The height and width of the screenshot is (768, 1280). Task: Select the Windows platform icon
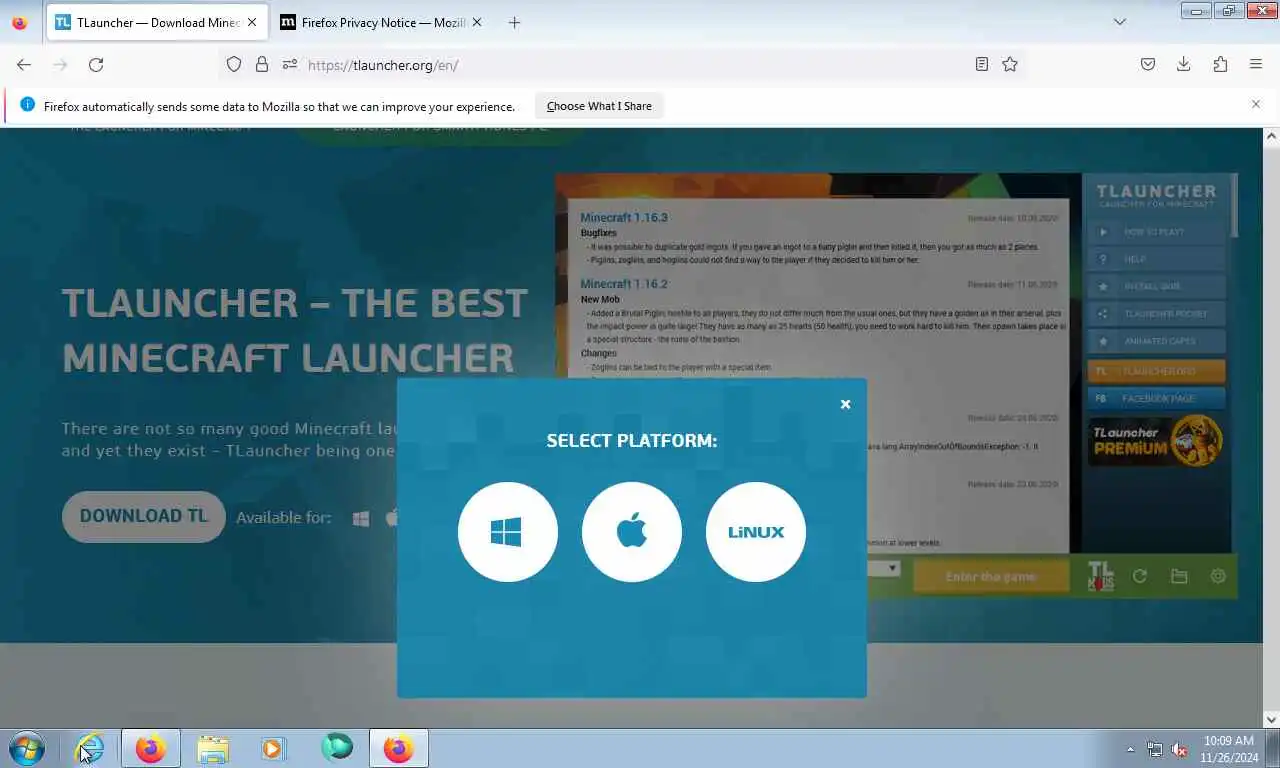[507, 532]
